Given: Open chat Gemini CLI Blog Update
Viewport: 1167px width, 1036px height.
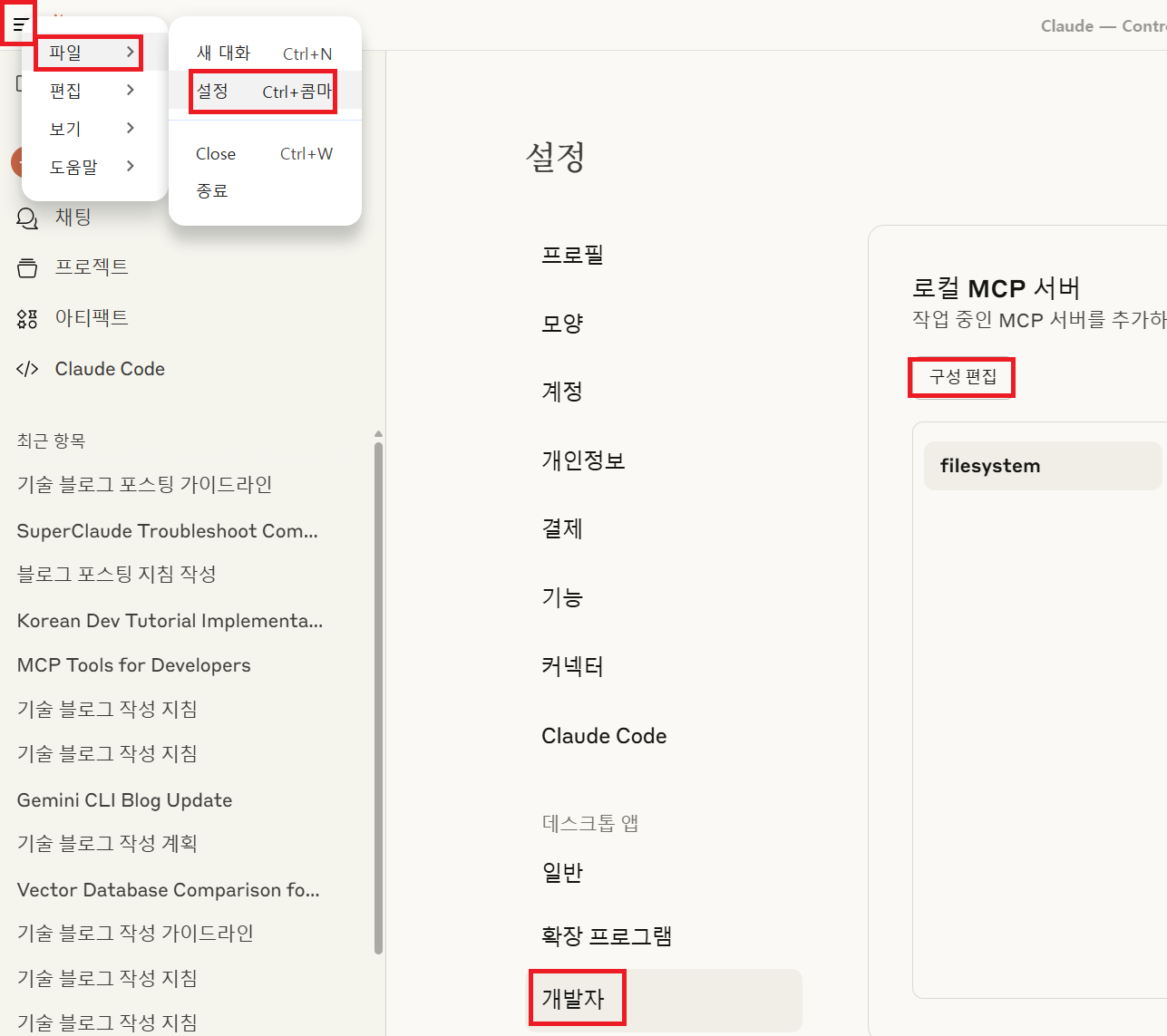Looking at the screenshot, I should click(x=125, y=800).
